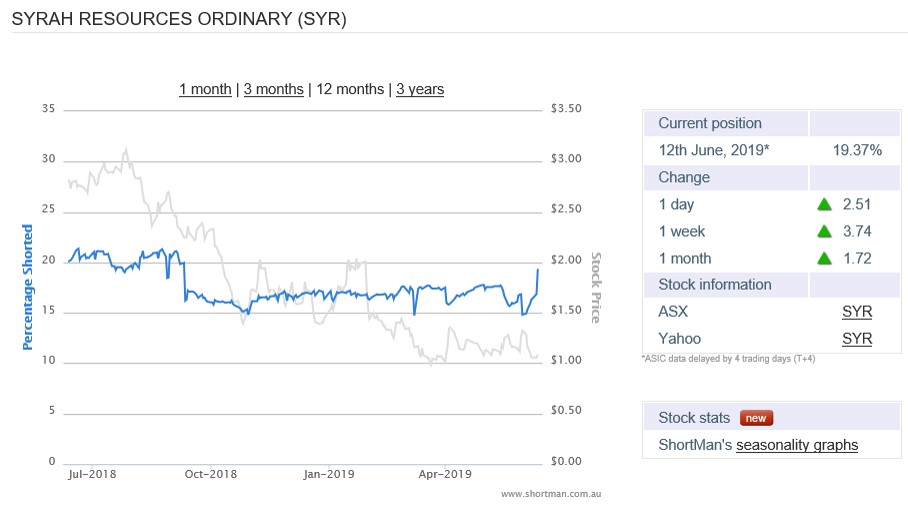This screenshot has width=908, height=510.
Task: Click the Stock information section header
Action: 714,285
